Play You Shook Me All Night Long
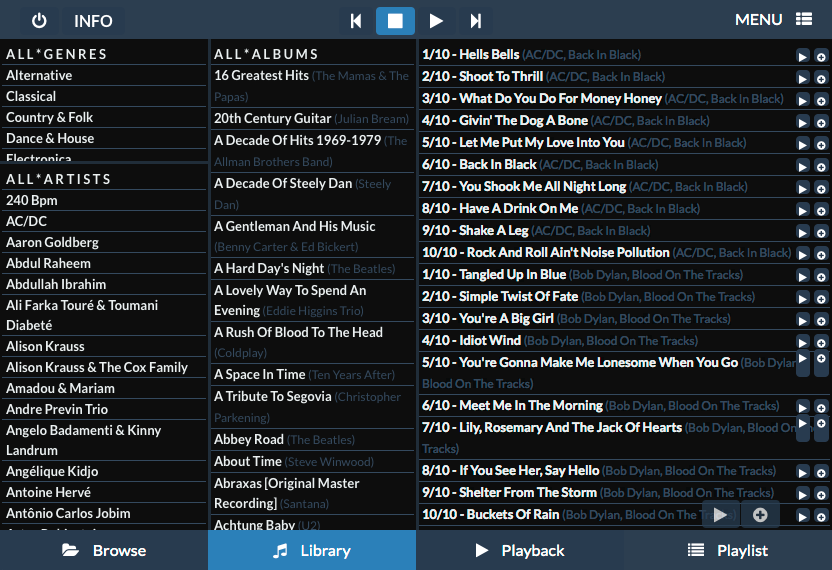 point(802,188)
